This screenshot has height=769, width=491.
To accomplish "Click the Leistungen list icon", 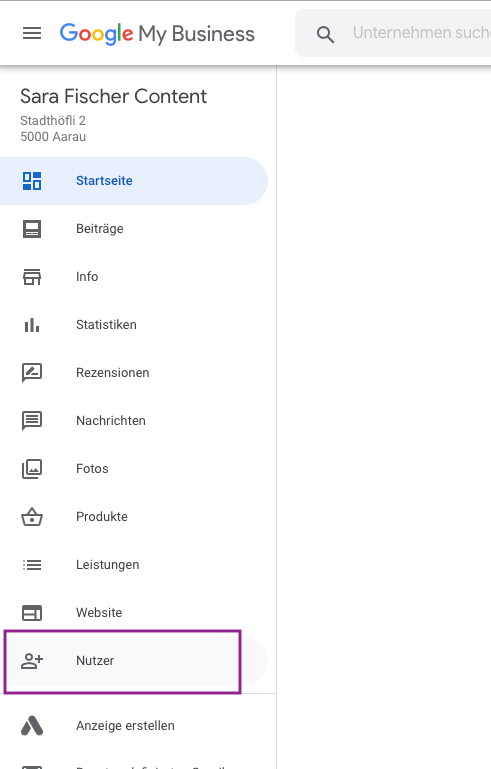I will tap(32, 565).
